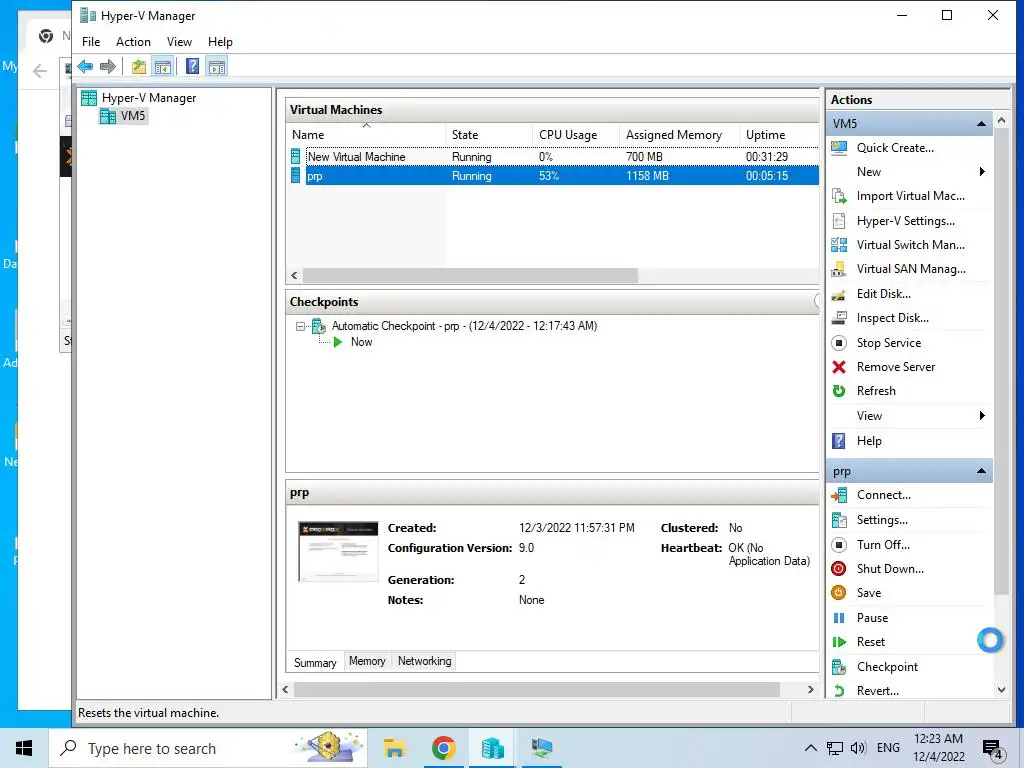
Task: Collapse the Automatic Checkpoint tree node
Action: click(300, 326)
